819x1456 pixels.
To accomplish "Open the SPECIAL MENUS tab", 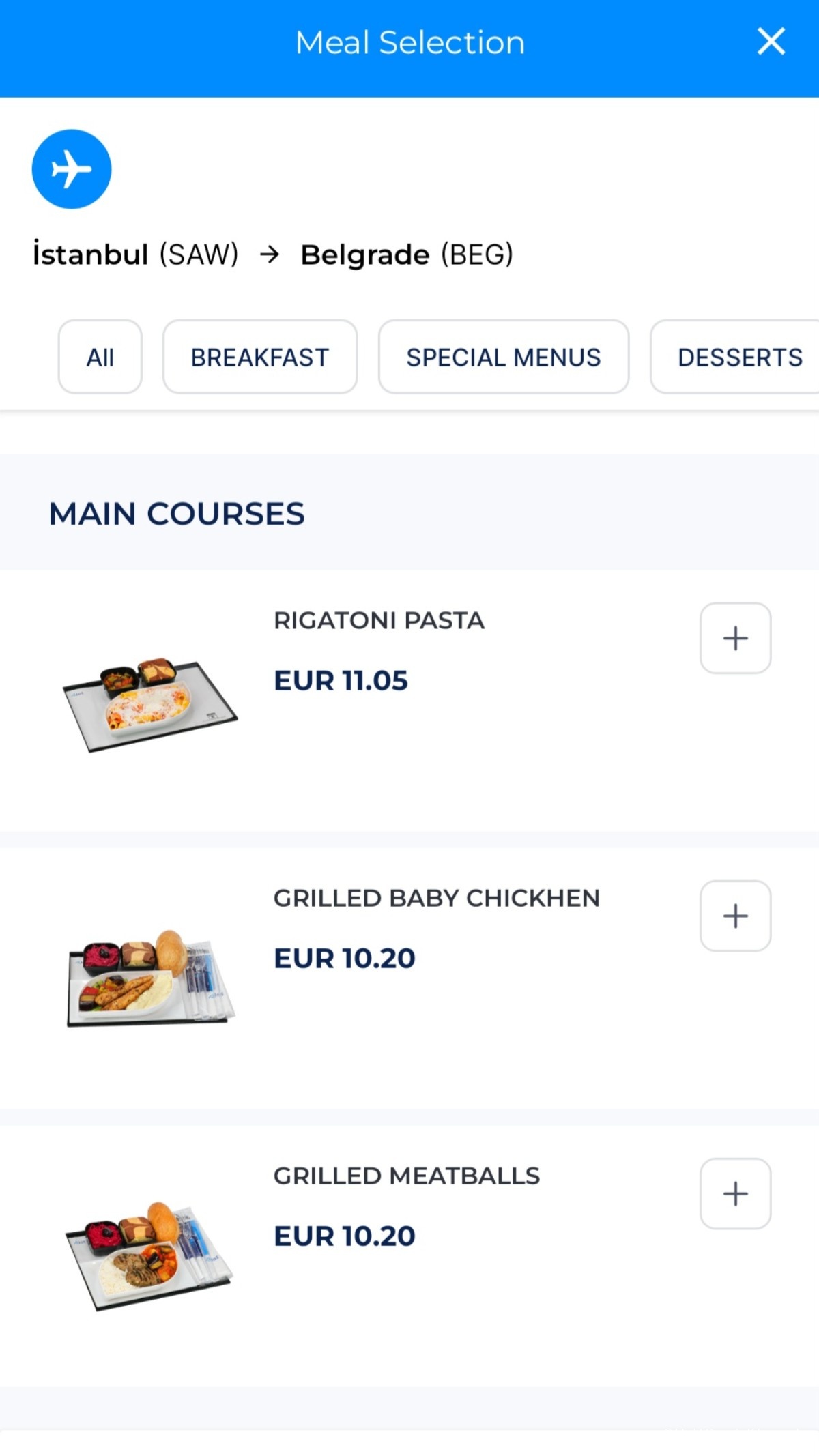I will point(504,357).
